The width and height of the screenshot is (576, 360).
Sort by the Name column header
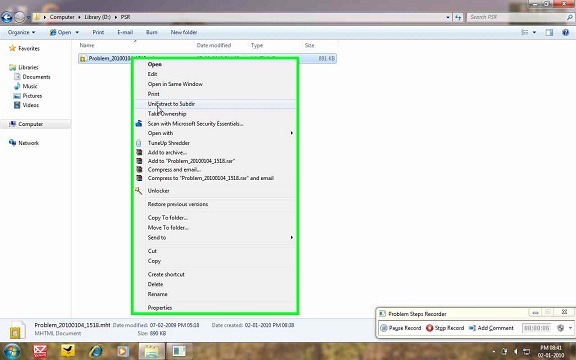87,45
